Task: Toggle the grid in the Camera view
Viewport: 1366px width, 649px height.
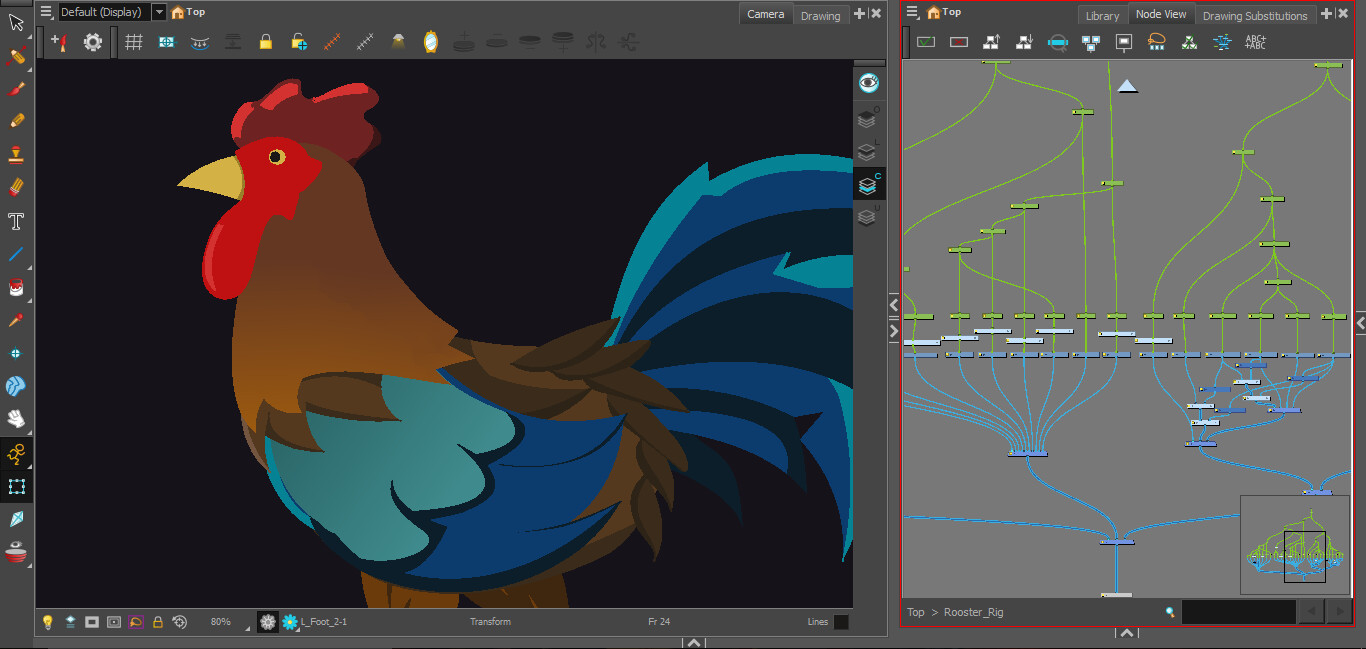Action: tap(134, 41)
